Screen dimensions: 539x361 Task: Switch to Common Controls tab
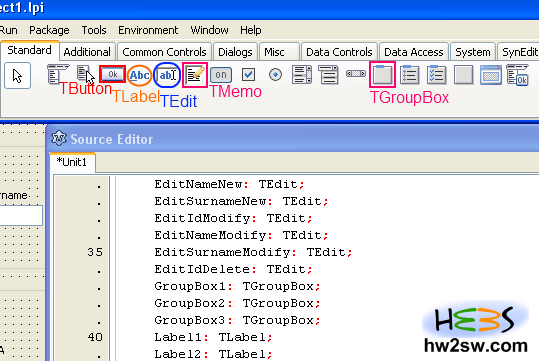164,52
